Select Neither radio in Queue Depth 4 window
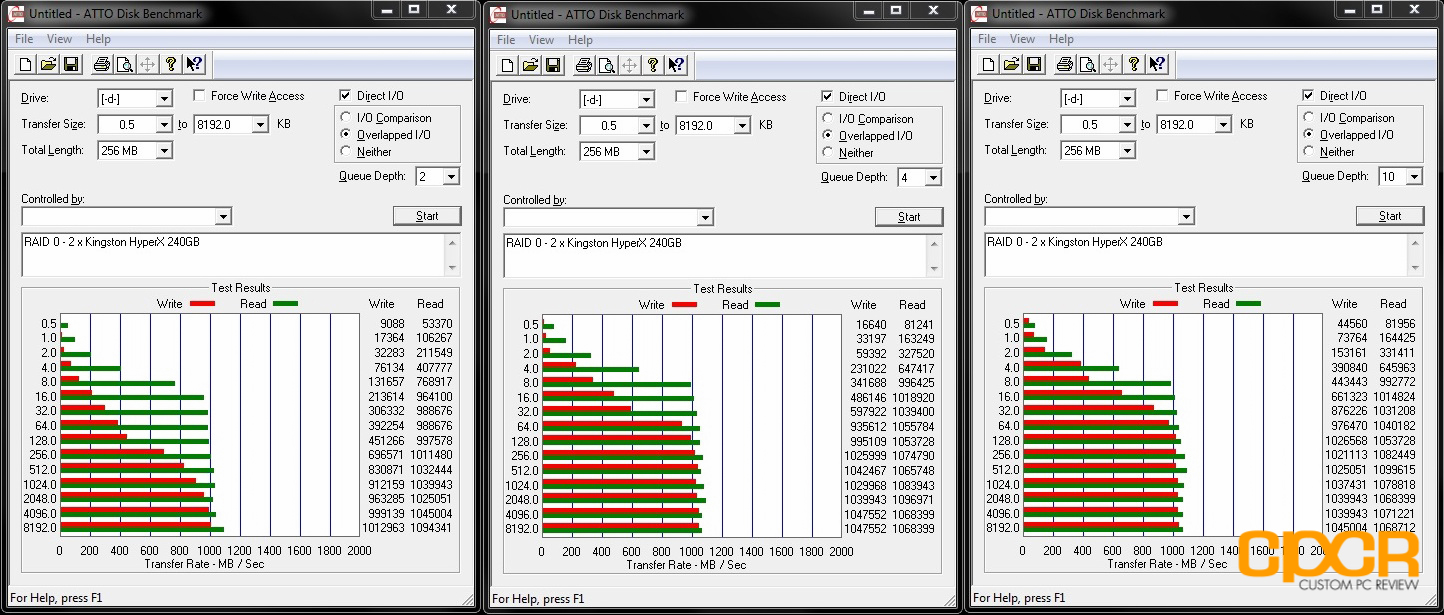 [828, 153]
